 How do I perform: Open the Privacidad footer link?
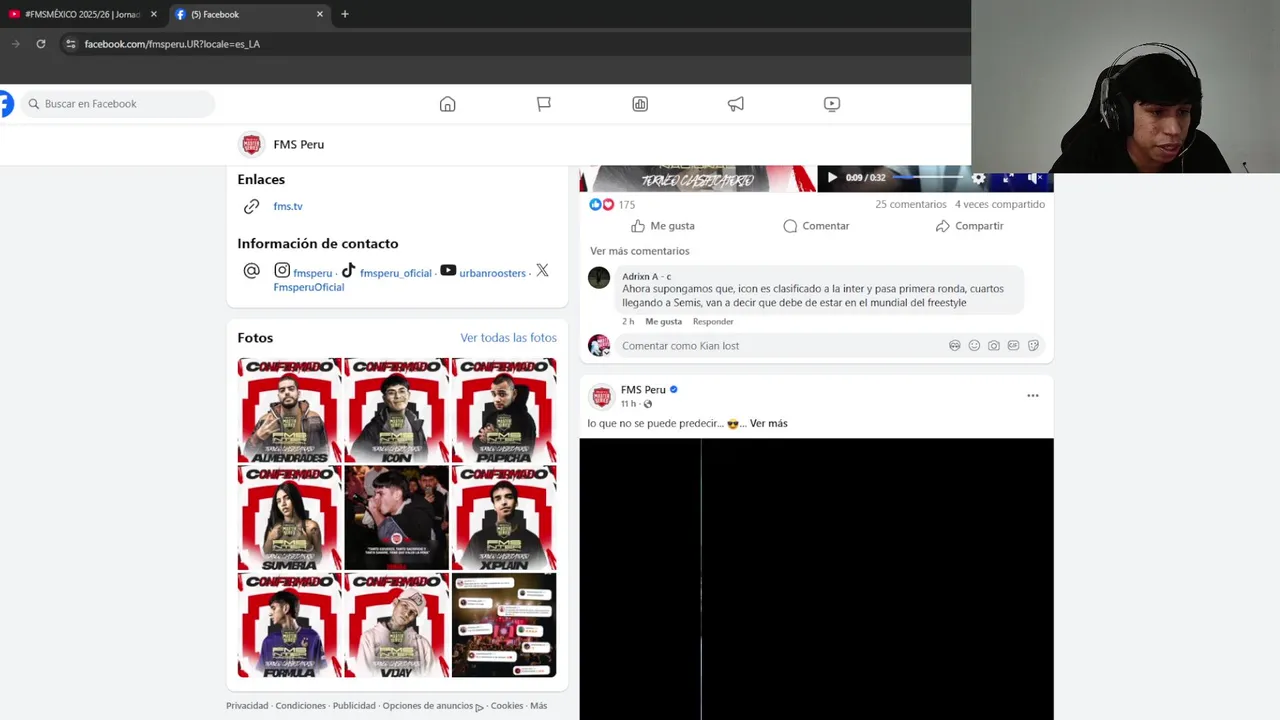[x=247, y=706]
